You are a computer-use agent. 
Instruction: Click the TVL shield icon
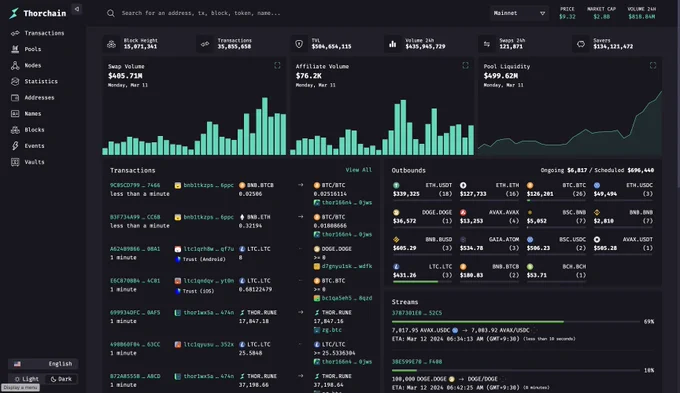point(299,43)
